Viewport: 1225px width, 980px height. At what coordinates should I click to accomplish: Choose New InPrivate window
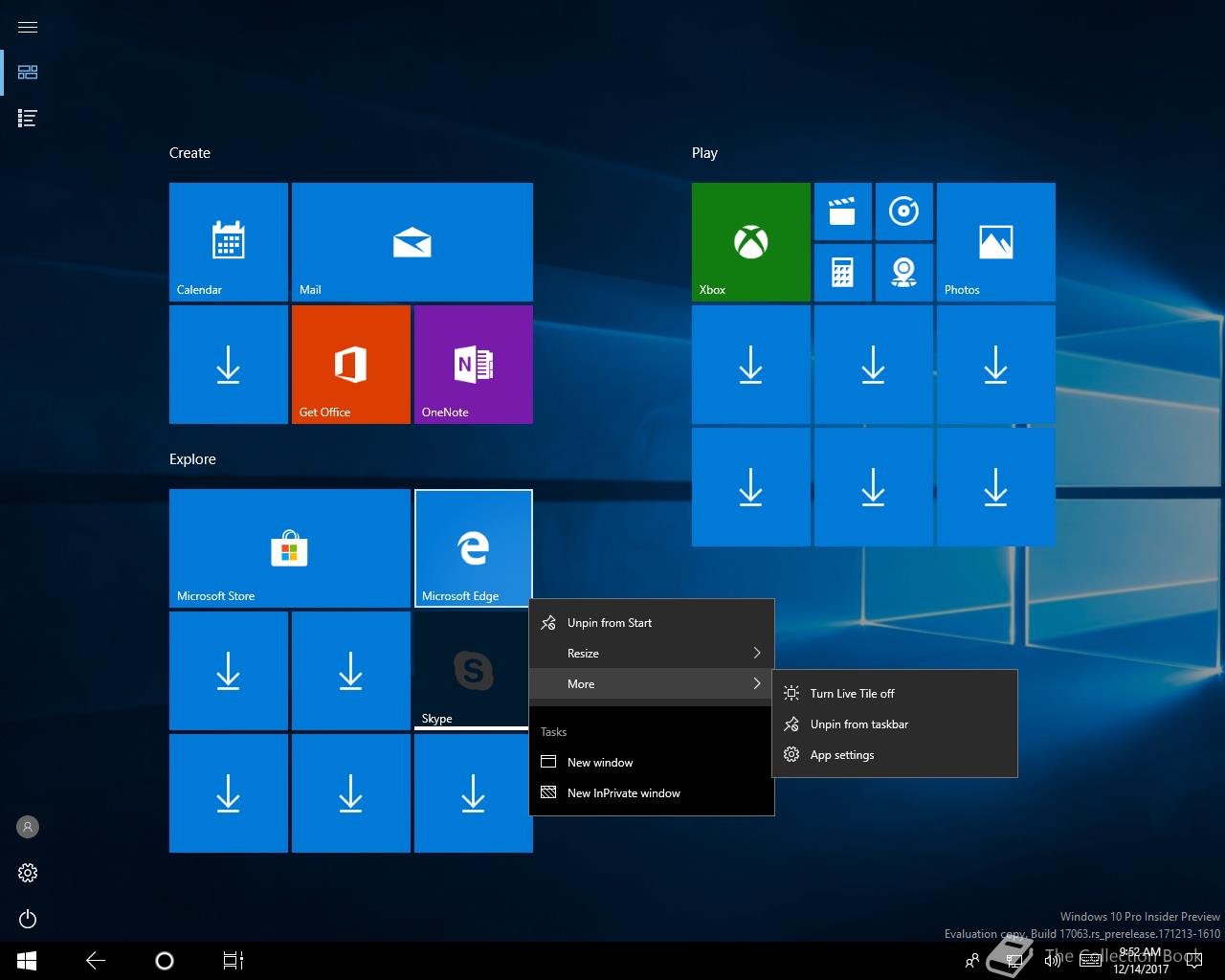(x=651, y=793)
